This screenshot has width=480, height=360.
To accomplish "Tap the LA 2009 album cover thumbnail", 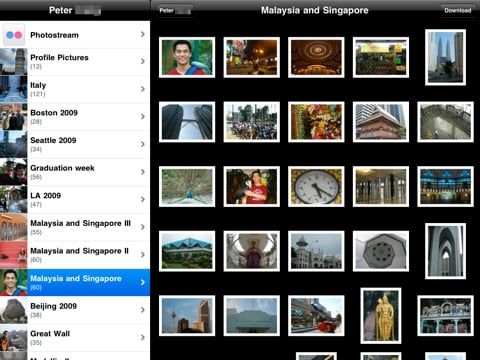I will [13, 200].
